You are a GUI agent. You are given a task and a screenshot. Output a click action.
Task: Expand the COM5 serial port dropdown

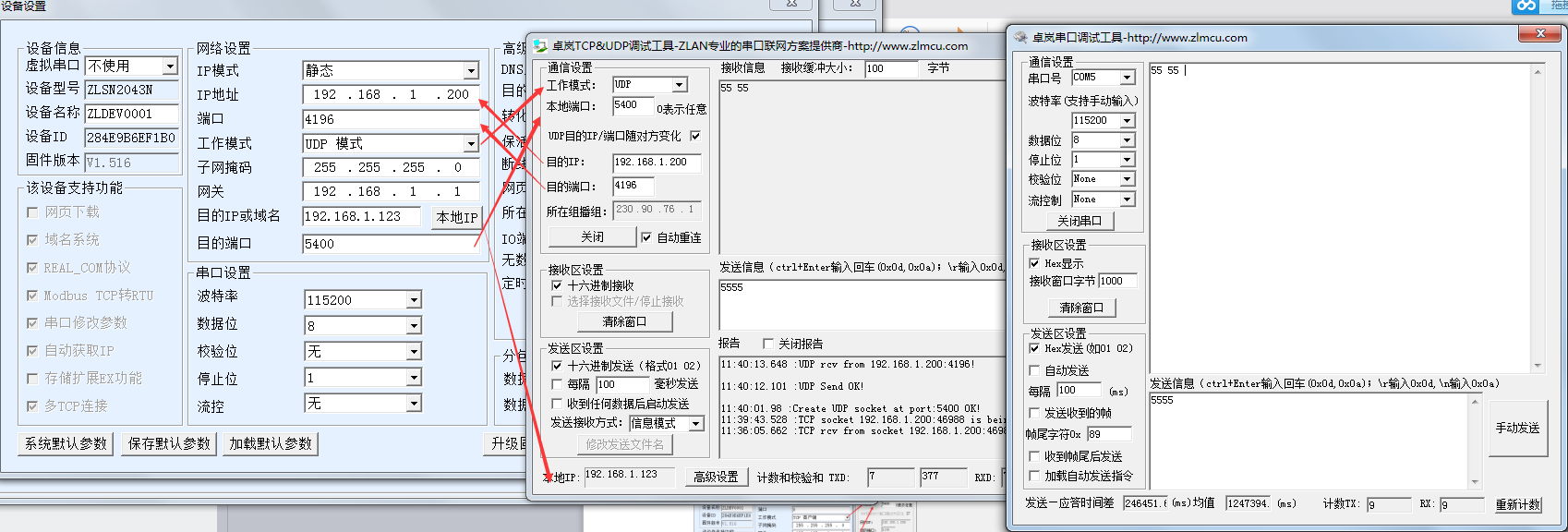click(x=1127, y=78)
